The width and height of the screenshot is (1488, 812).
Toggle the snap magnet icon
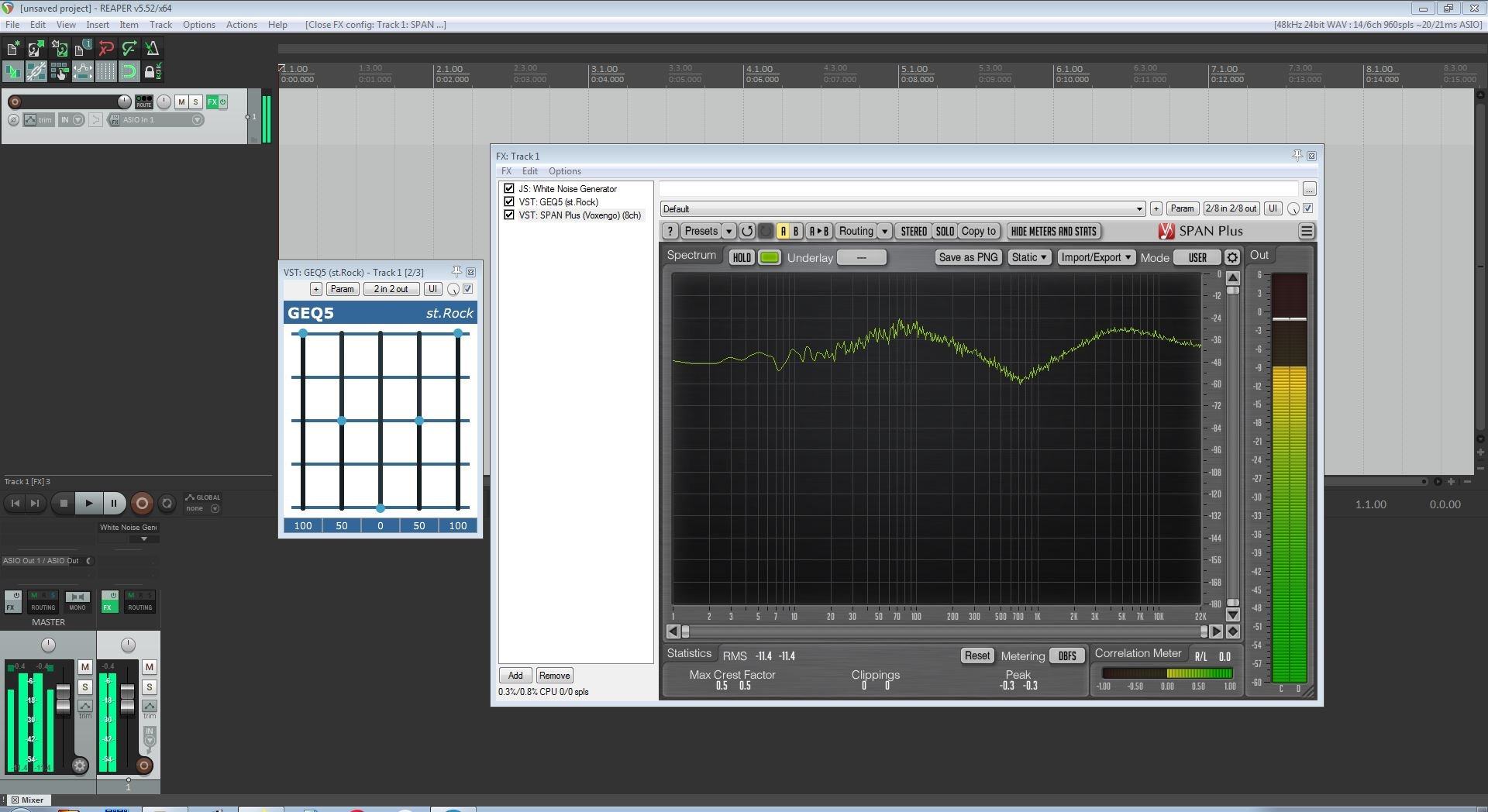[129, 72]
